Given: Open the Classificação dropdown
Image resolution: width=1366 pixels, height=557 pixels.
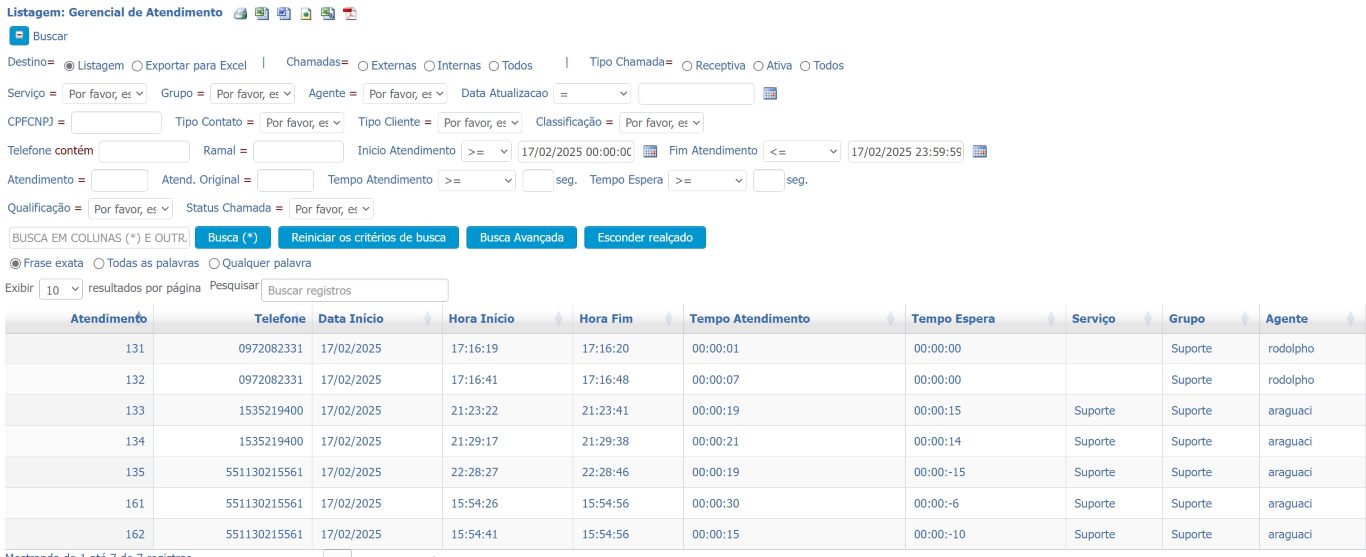Looking at the screenshot, I should (661, 123).
